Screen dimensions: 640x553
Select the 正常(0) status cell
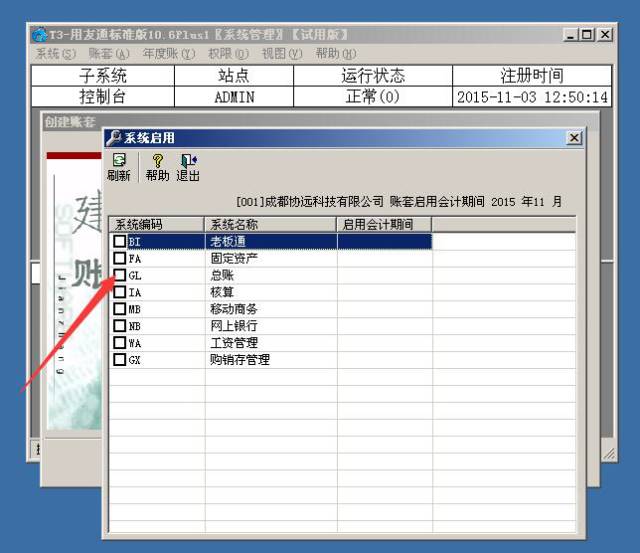373,97
